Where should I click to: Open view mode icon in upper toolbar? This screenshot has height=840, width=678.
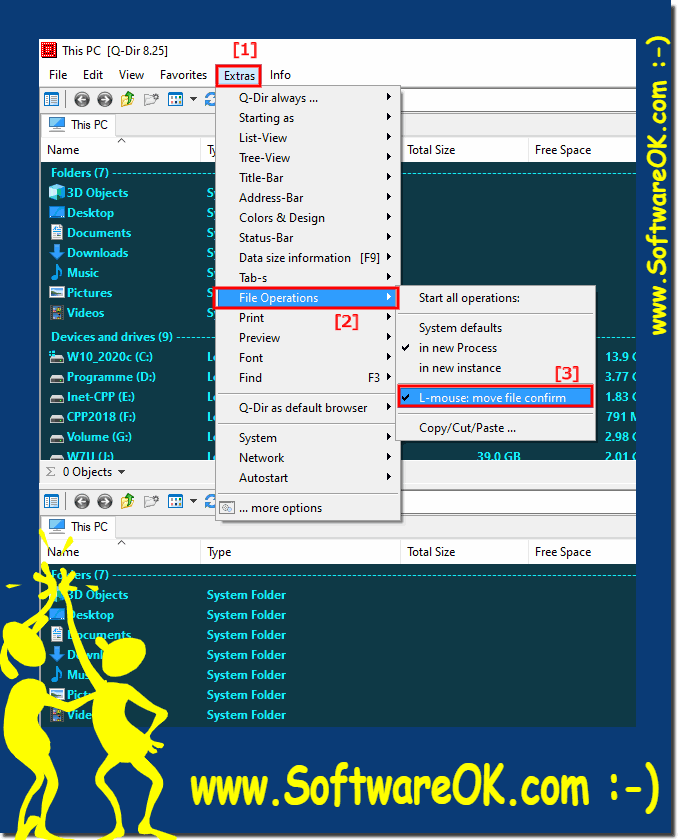tap(175, 100)
